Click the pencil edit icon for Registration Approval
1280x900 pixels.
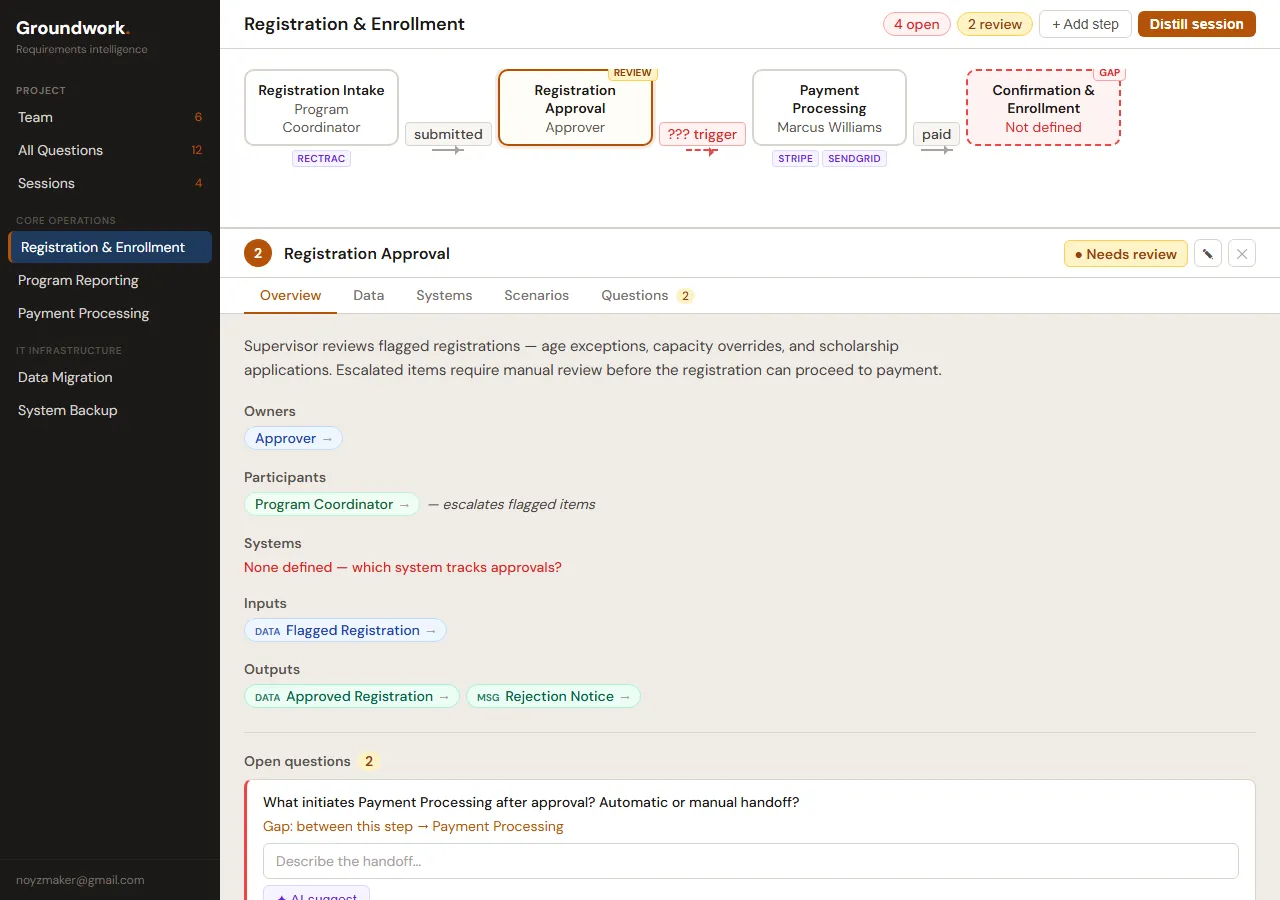[x=1207, y=254]
